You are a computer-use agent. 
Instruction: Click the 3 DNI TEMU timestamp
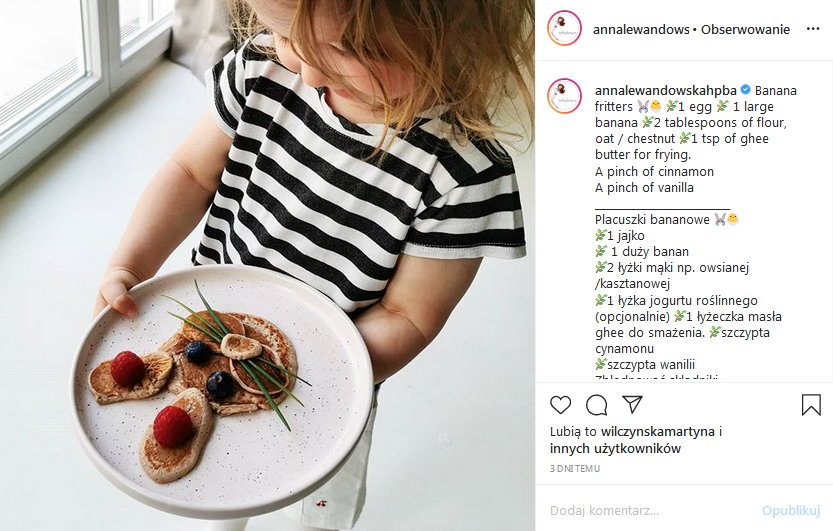(575, 469)
